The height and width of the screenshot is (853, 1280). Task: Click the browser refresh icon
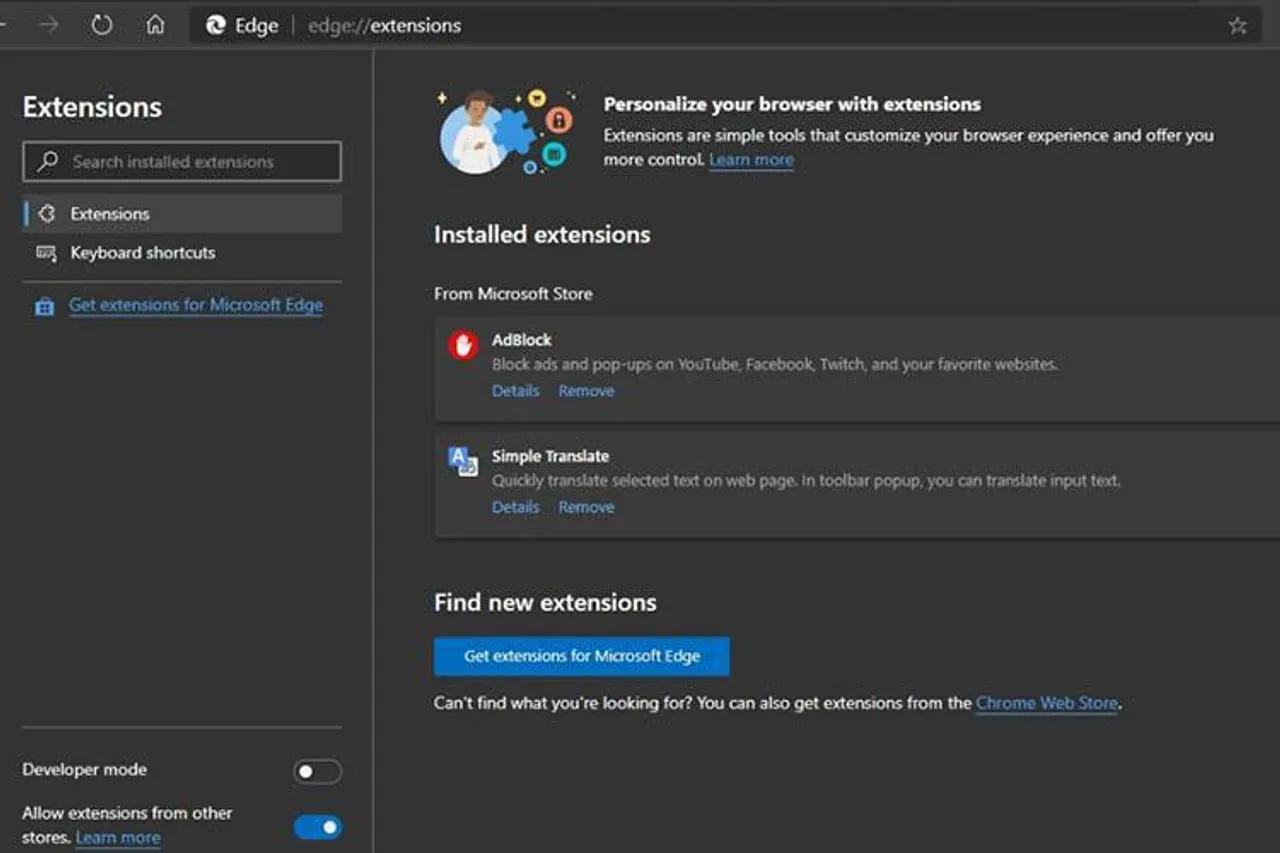coord(101,26)
